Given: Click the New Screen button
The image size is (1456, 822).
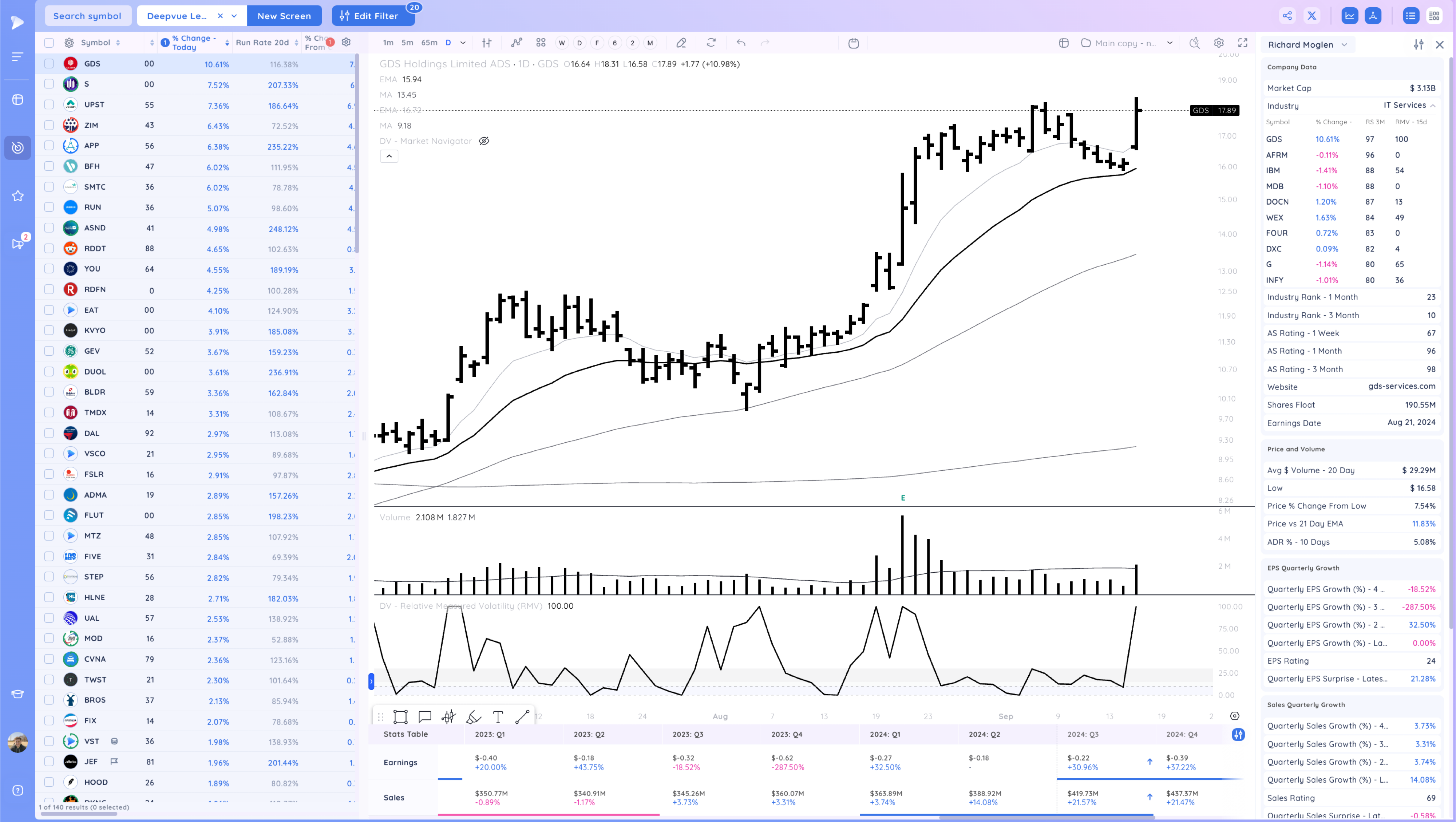Looking at the screenshot, I should coord(284,16).
